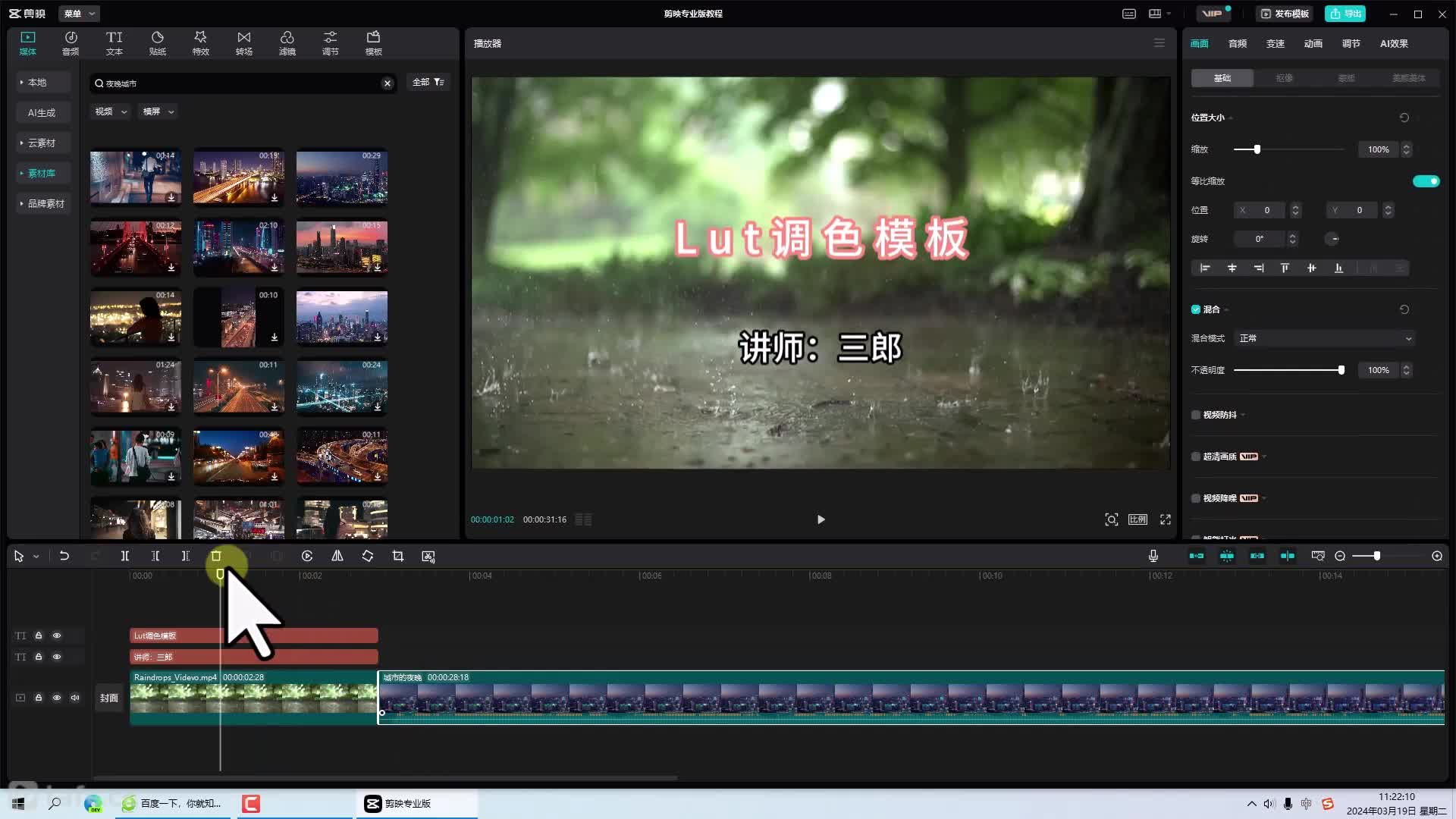This screenshot has width=1456, height=819.
Task: Toggle timeline preview-axis icon
Action: click(1288, 556)
